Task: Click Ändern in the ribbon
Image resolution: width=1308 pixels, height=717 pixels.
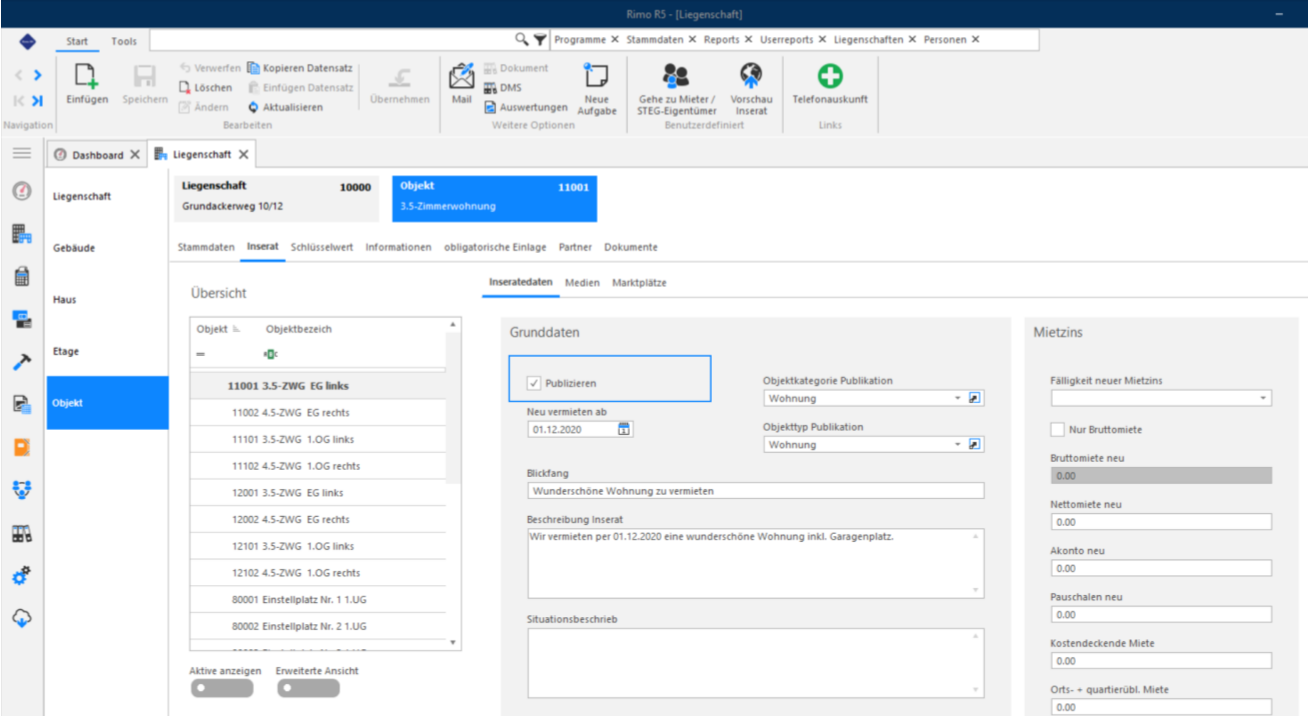Action: tap(204, 107)
